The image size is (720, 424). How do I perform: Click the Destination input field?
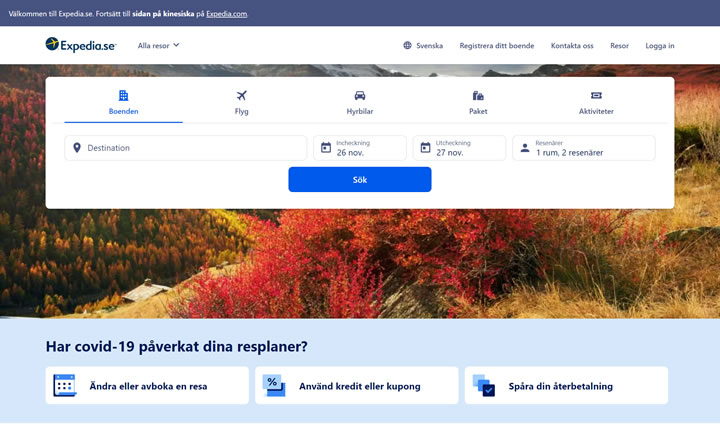coord(186,148)
